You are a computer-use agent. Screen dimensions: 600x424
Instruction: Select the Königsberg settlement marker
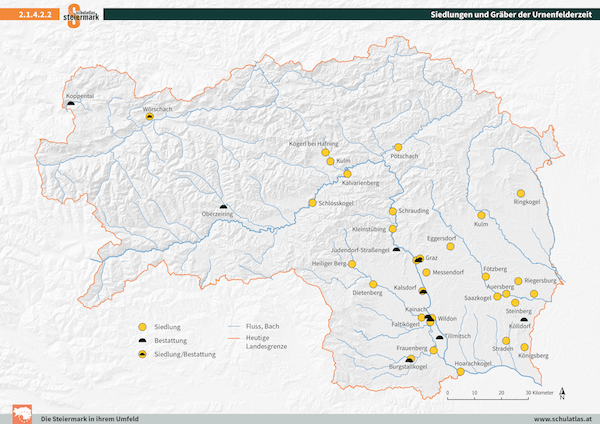click(524, 347)
